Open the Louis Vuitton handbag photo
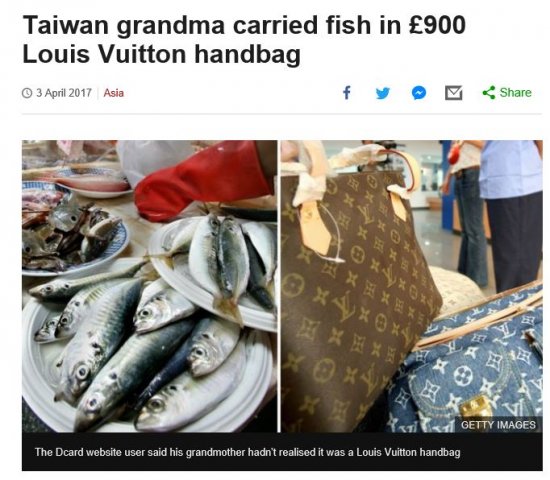Image resolution: width=550 pixels, height=480 pixels. coord(412,286)
